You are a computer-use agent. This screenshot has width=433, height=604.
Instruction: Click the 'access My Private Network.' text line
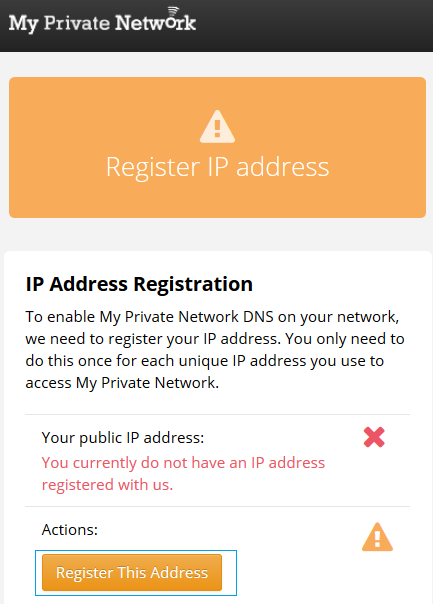click(122, 383)
